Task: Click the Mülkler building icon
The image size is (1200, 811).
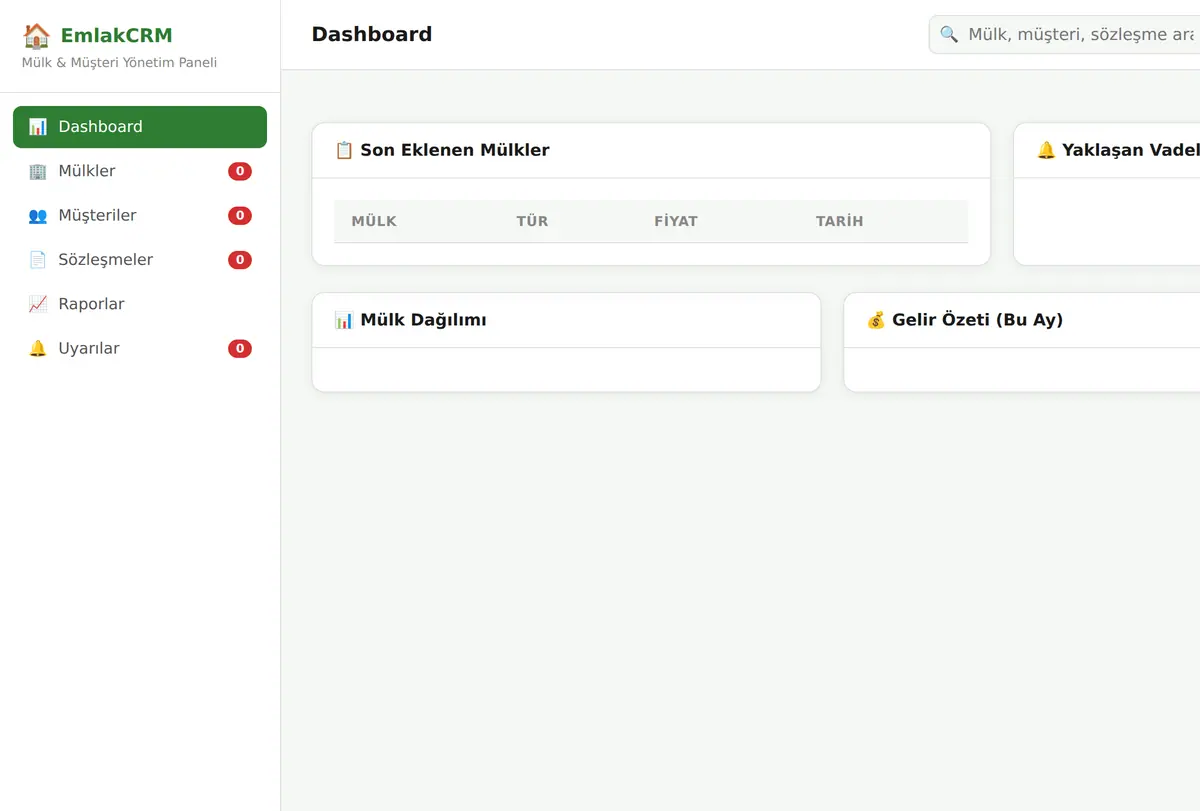Action: [38, 171]
